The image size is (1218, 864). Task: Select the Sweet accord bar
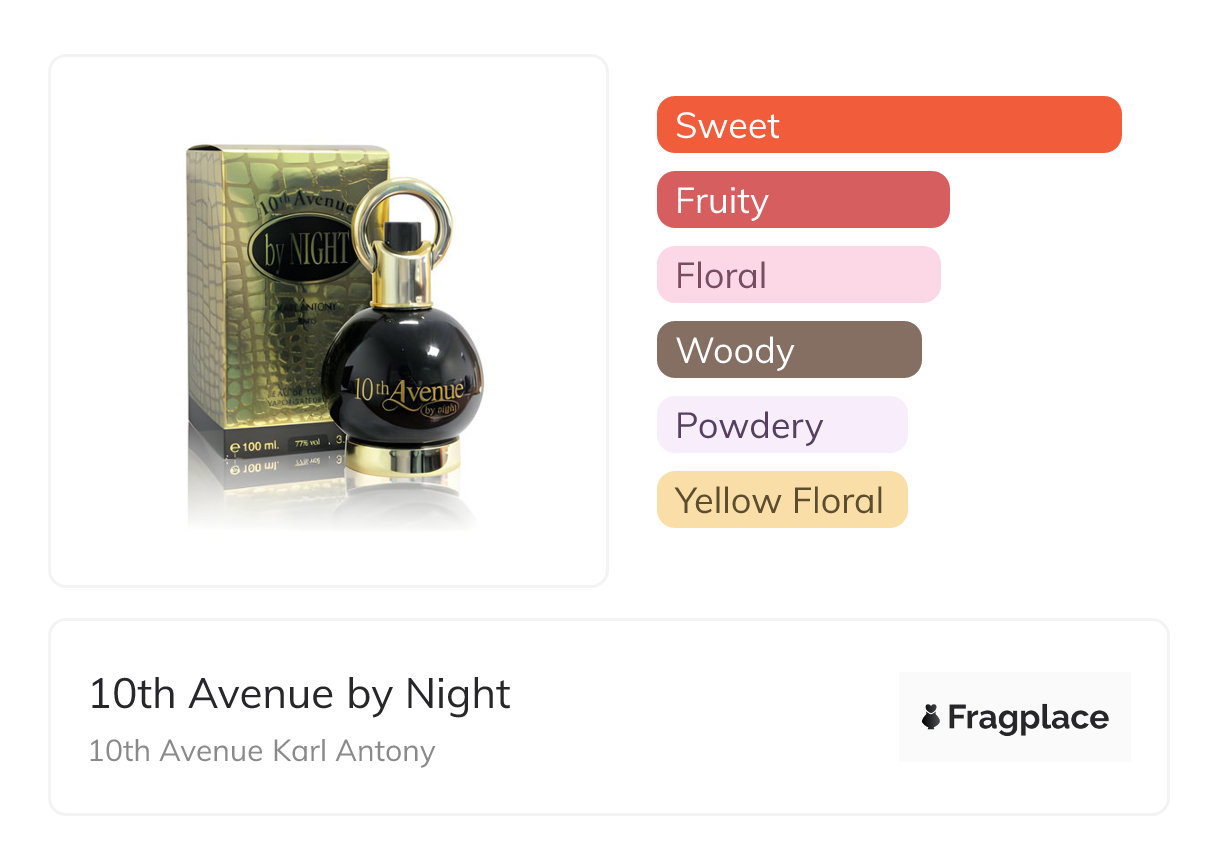889,125
